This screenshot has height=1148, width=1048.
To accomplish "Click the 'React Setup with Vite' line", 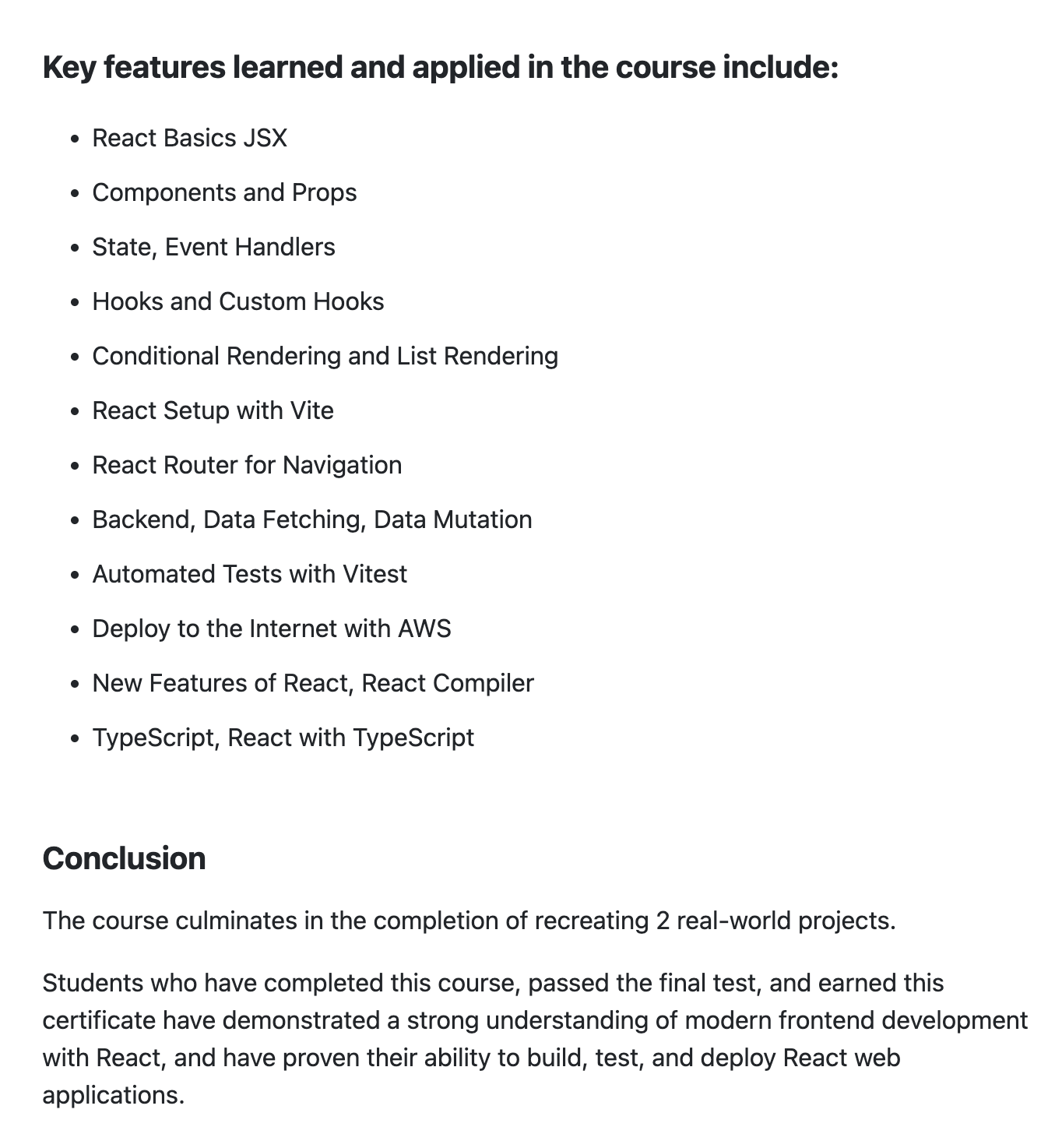I will (213, 410).
